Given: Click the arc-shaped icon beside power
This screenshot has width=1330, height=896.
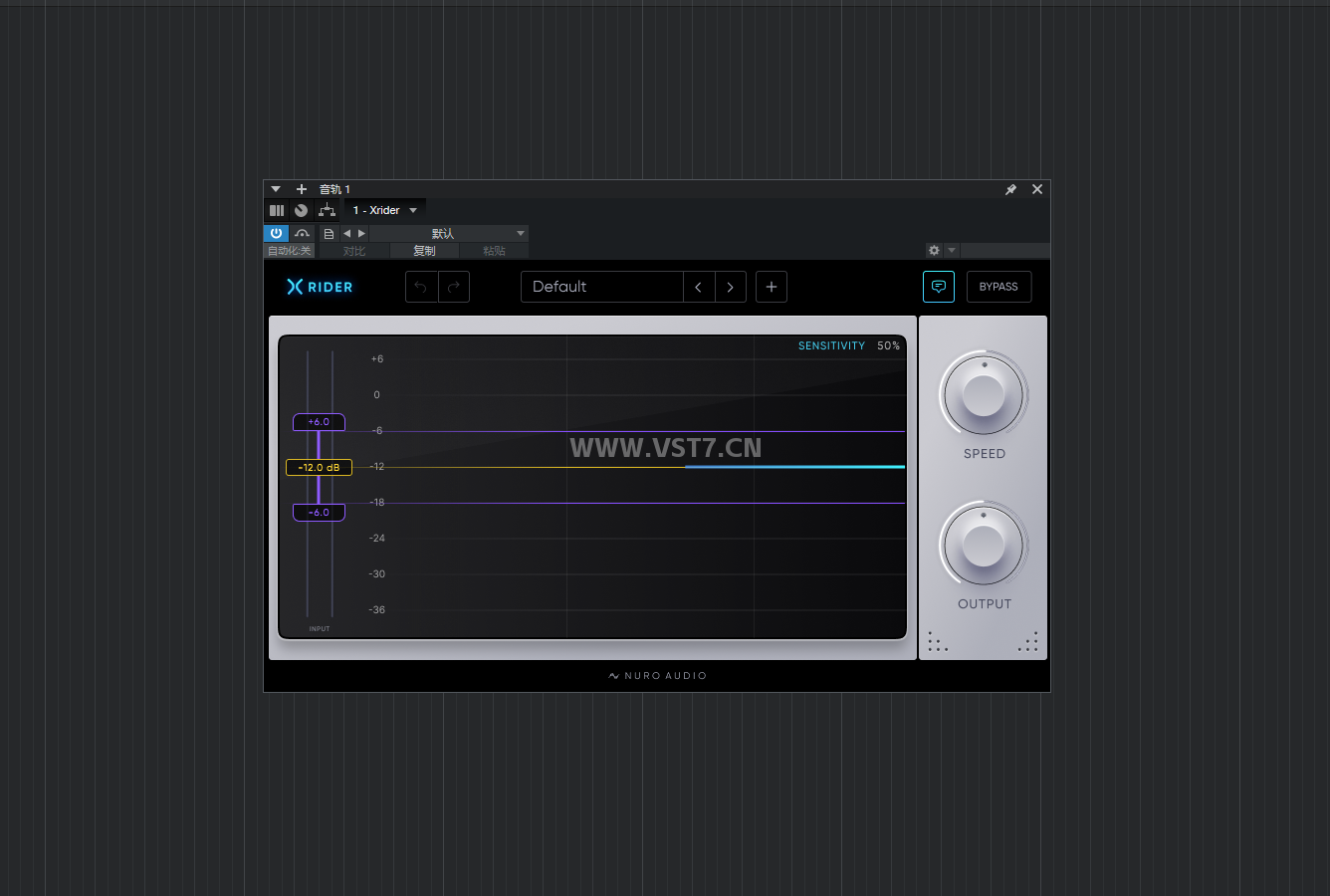Looking at the screenshot, I should pyautogui.click(x=302, y=233).
